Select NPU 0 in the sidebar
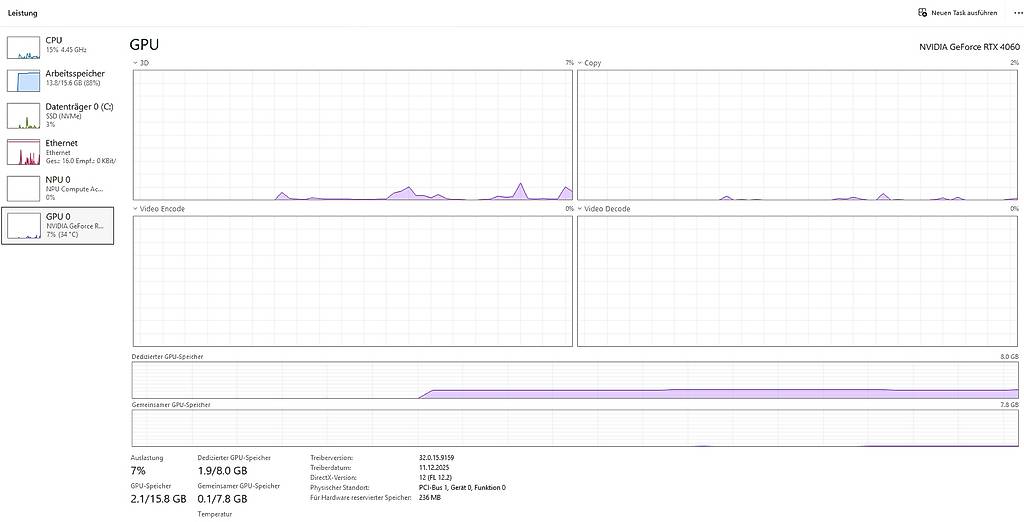1024x522 pixels. pyautogui.click(x=57, y=188)
